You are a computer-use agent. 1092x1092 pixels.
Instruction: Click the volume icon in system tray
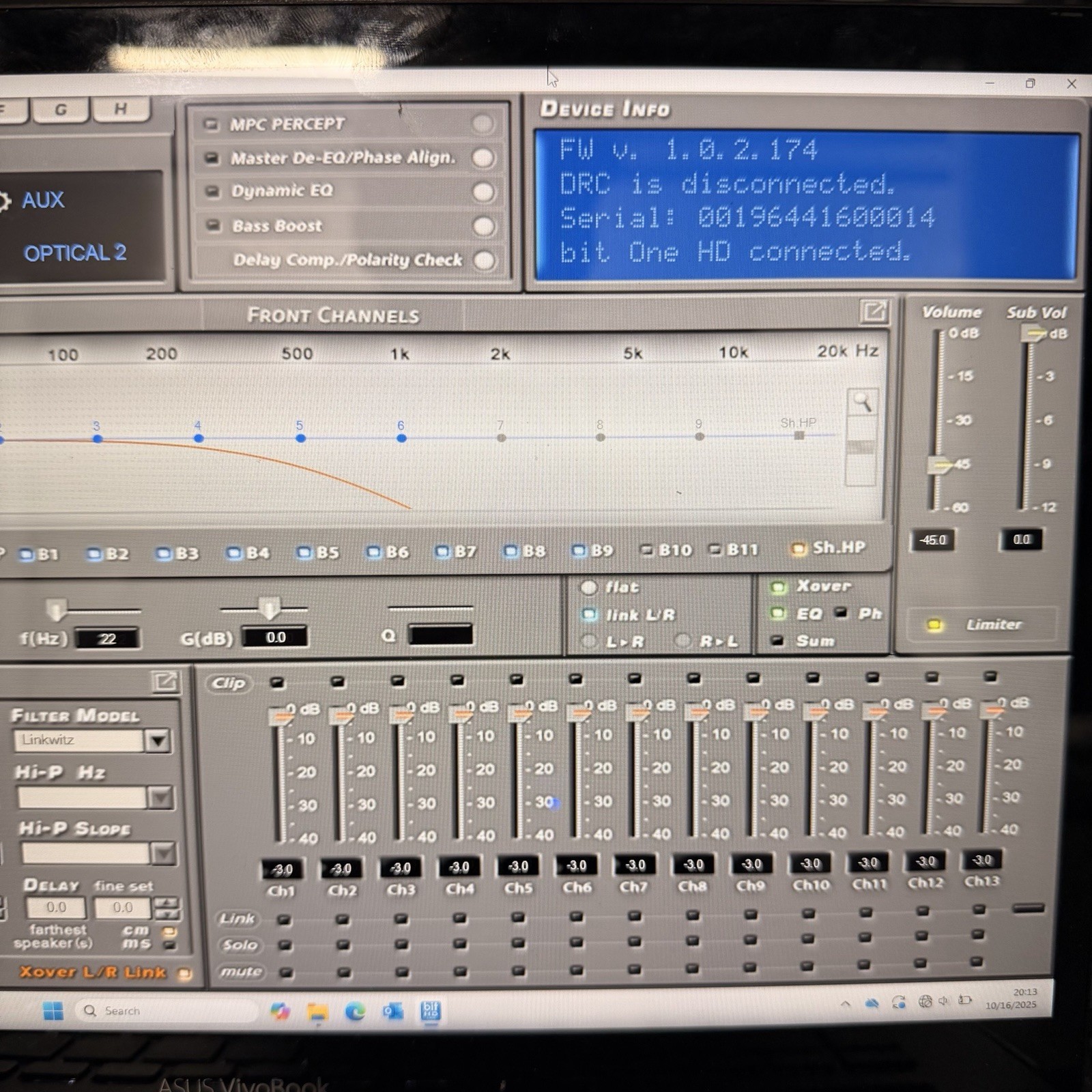[944, 1001]
